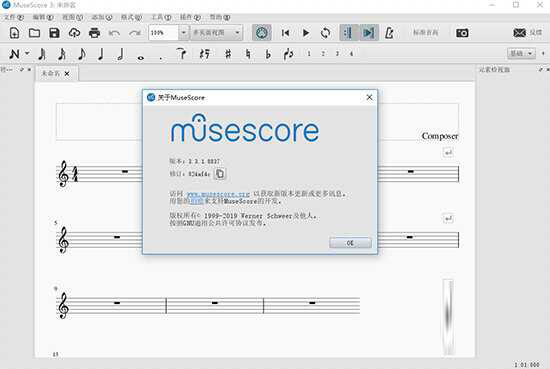Open the Edit menu 编辑(E)

click(43, 17)
